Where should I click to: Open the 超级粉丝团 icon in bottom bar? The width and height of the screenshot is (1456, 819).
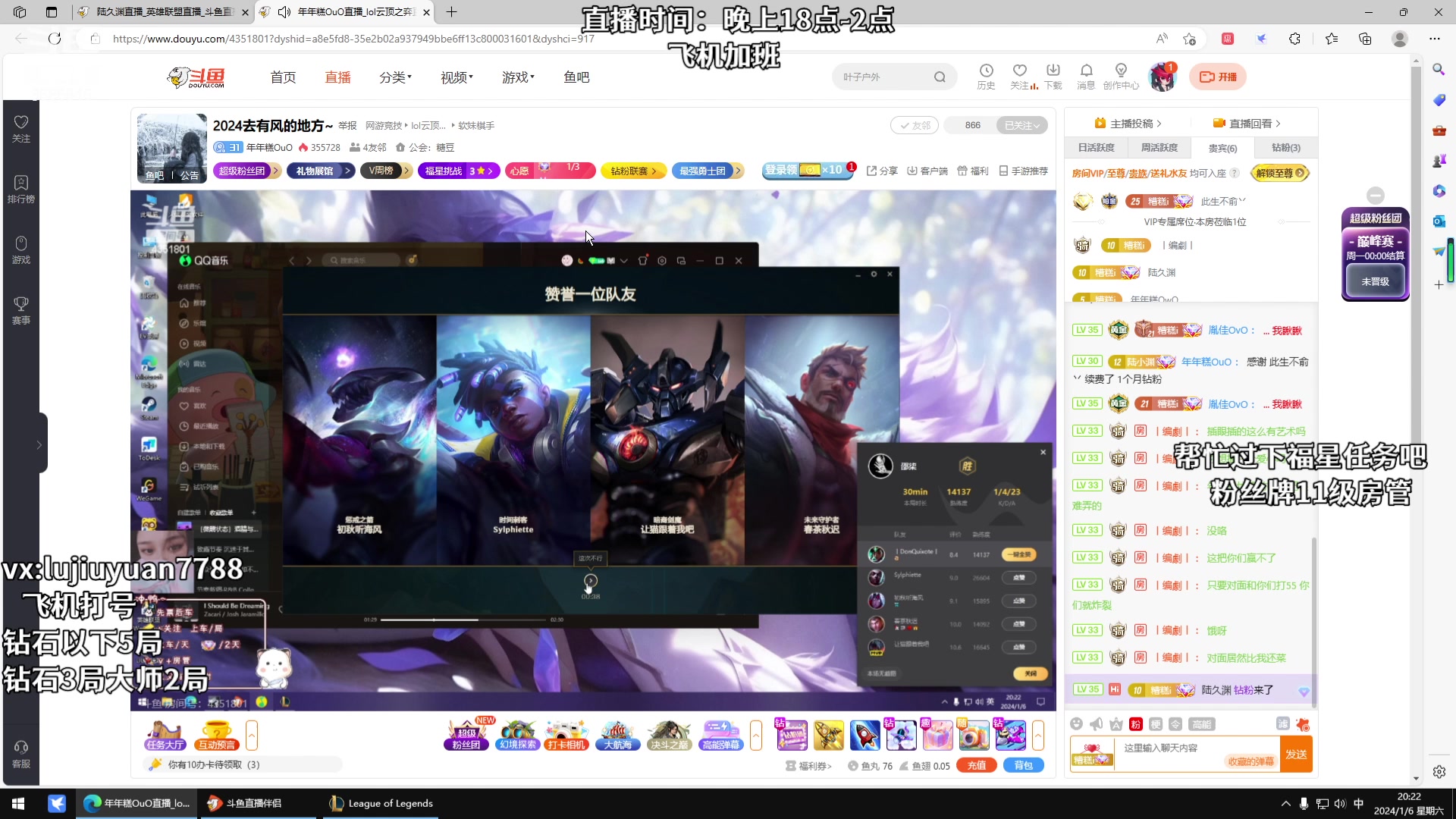[466, 734]
